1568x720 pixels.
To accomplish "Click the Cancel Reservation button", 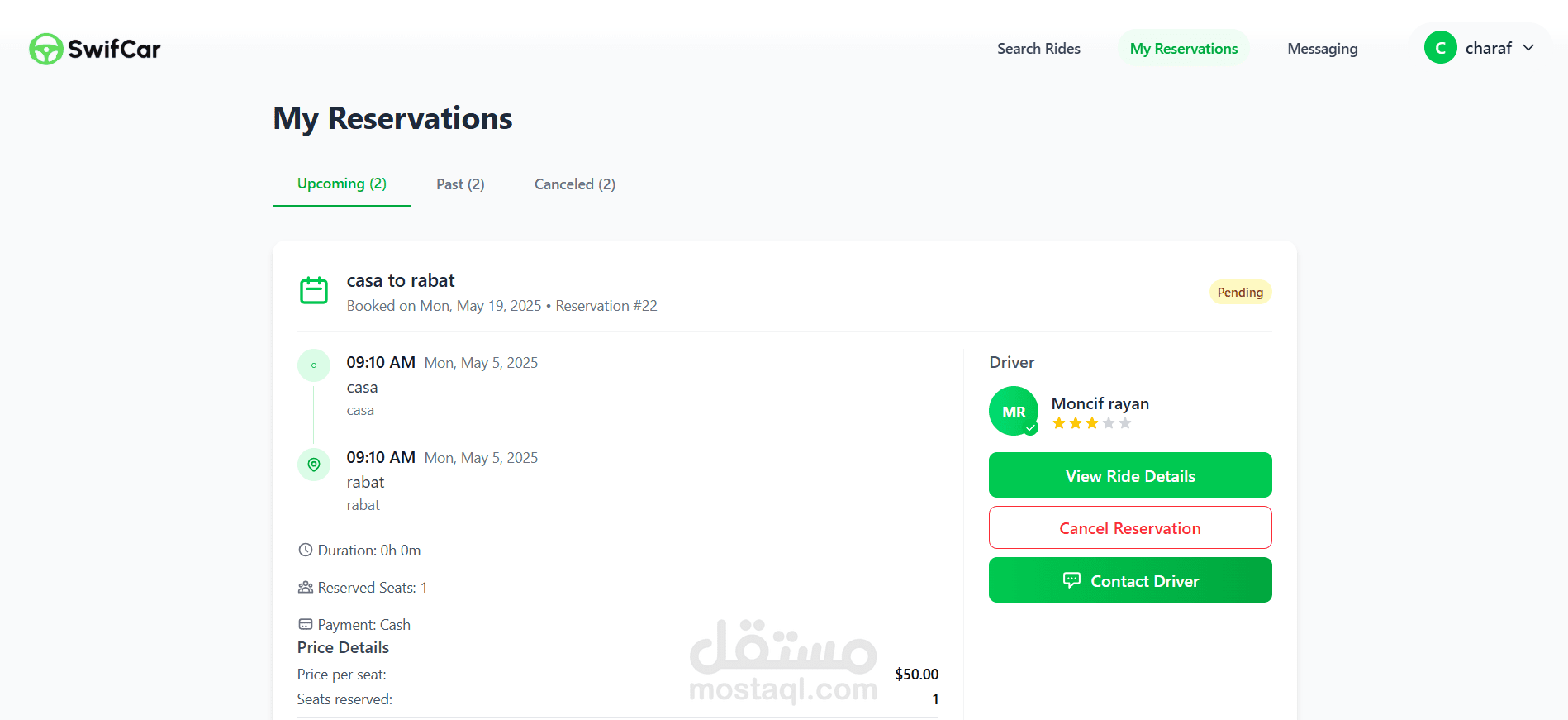I will coord(1130,528).
